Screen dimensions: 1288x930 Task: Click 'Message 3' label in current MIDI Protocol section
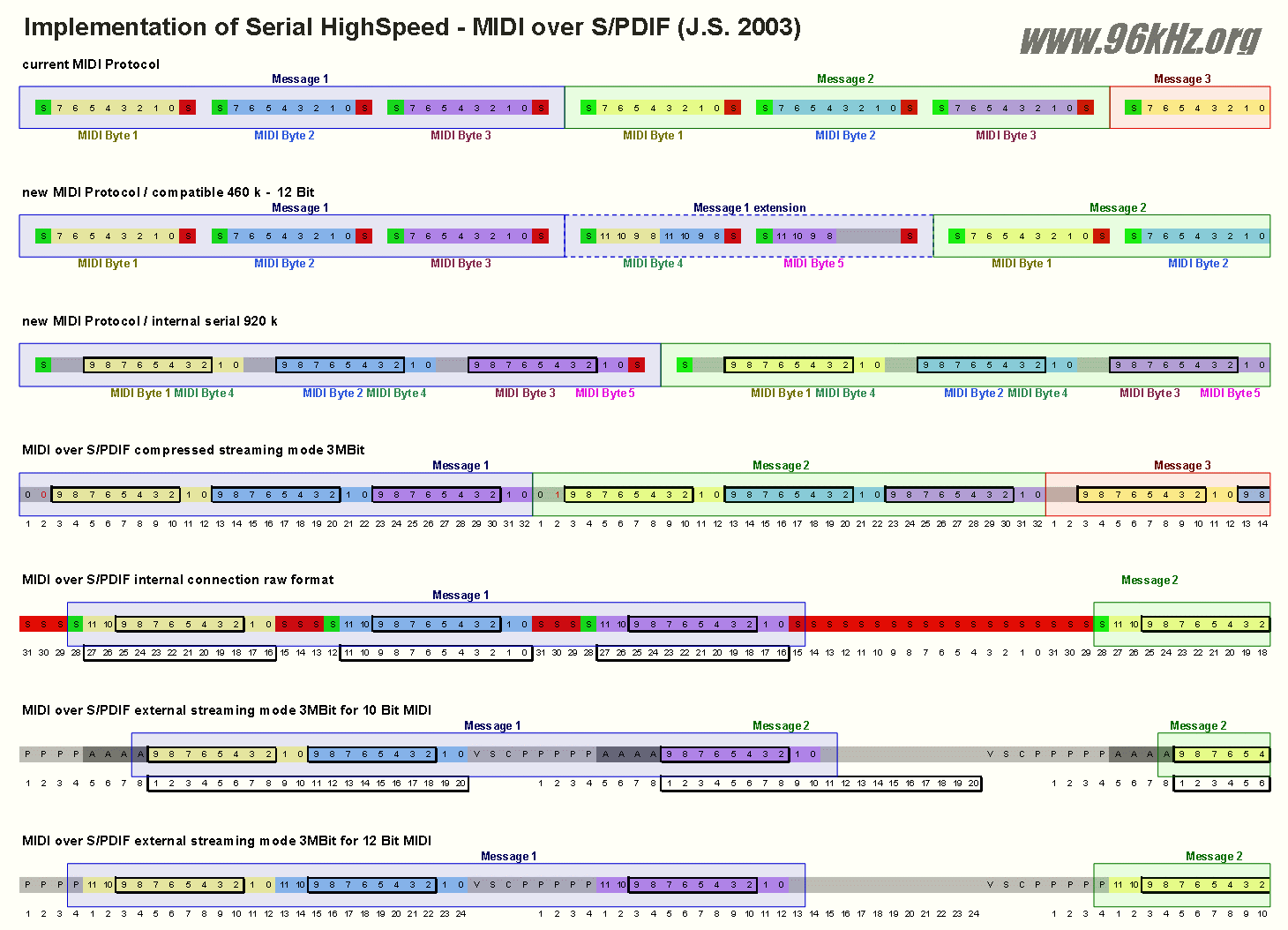point(1182,79)
